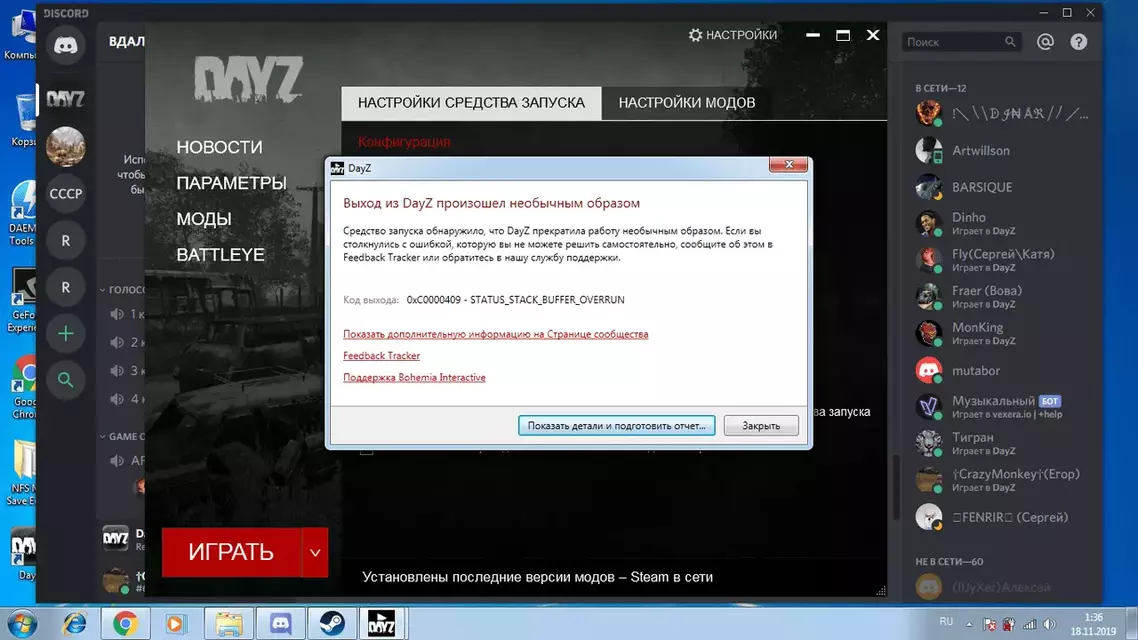Open the media player taskbar icon
This screenshot has height=640, width=1138.
(x=175, y=623)
